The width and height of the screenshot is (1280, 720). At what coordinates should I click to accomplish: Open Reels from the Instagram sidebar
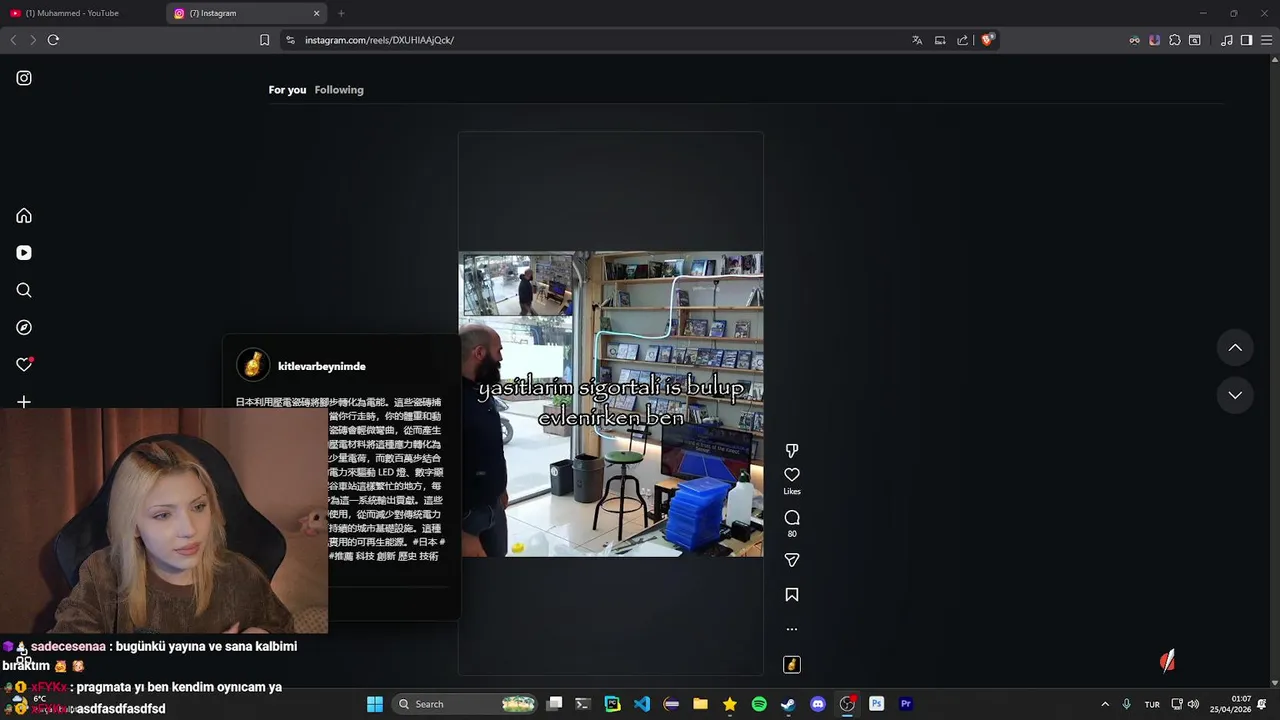pos(24,253)
